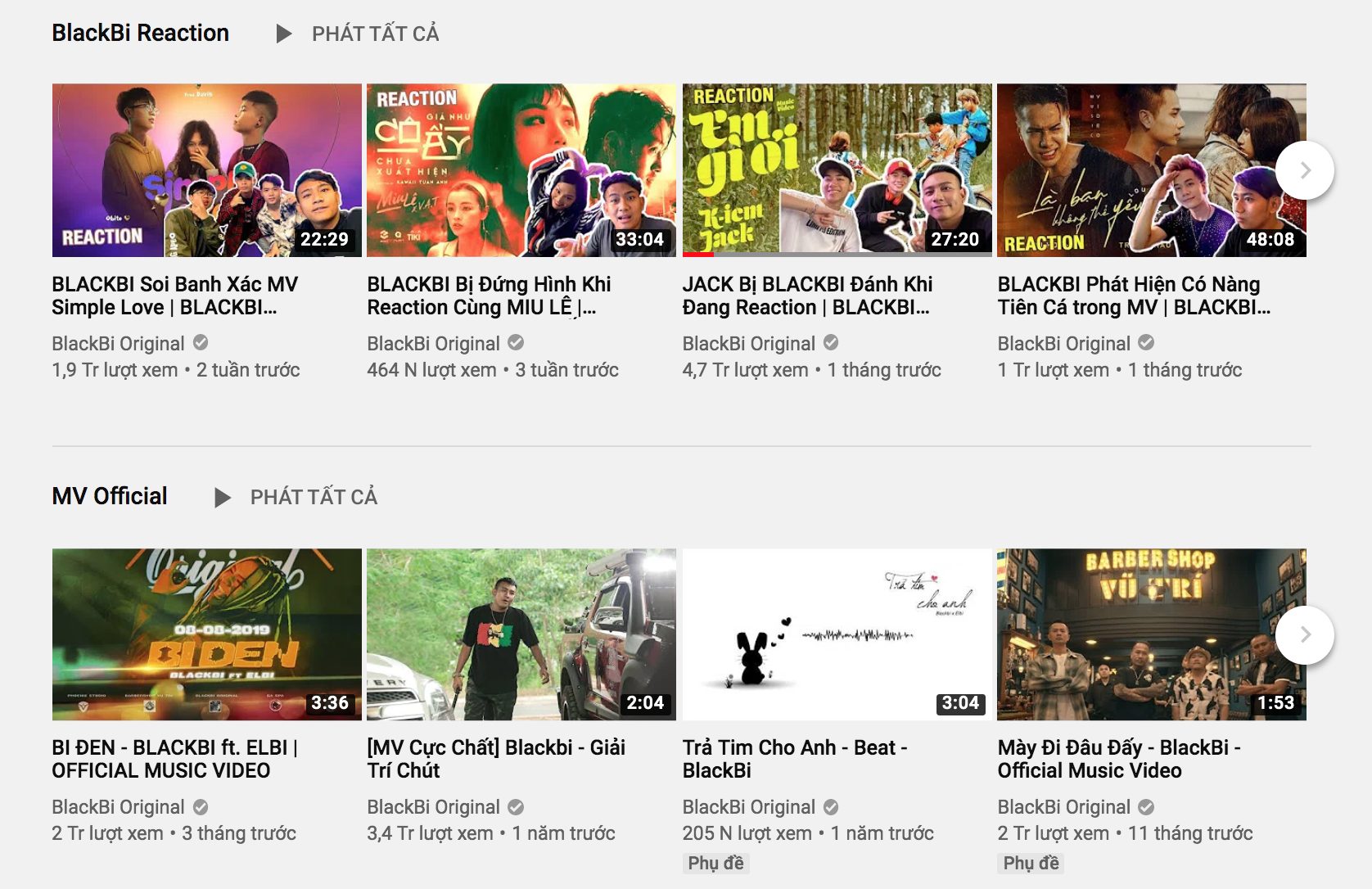Click verified badge under Simple Love reaction video
Screen dimensions: 1372x889
(x=201, y=343)
